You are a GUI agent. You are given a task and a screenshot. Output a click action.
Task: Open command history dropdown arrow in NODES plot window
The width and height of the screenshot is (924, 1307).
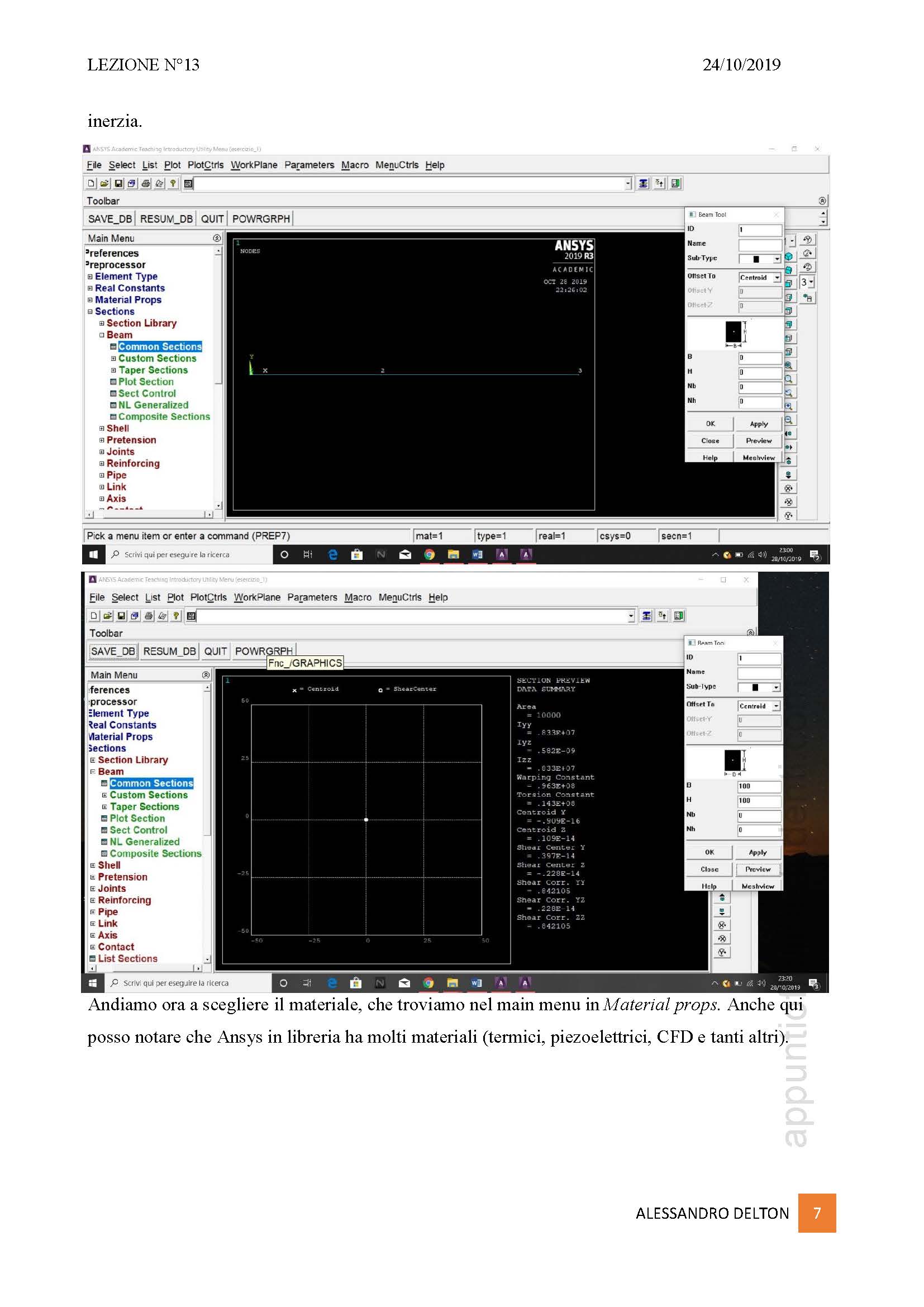(x=628, y=183)
